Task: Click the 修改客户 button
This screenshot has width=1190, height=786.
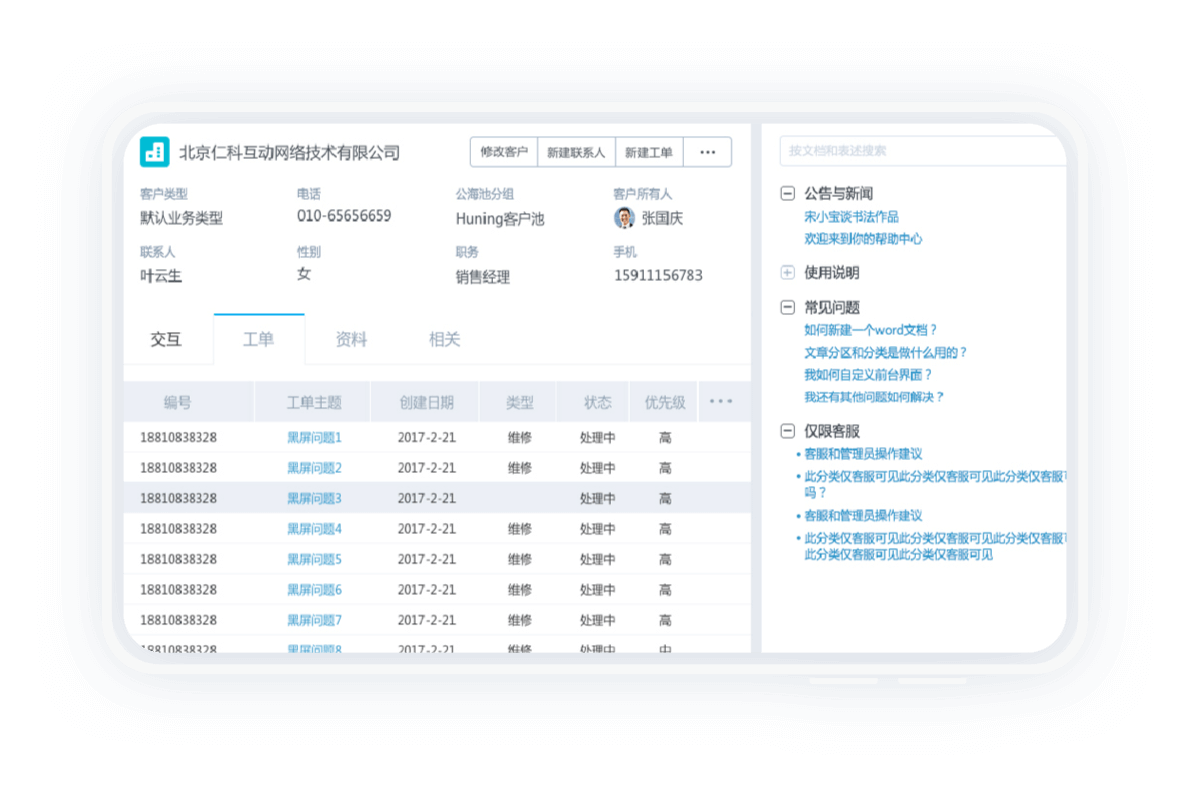Action: tap(504, 152)
